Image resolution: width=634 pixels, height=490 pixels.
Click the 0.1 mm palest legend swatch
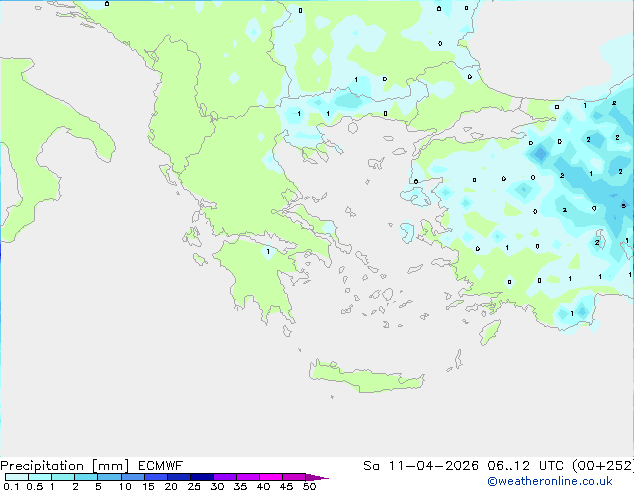click(17, 477)
